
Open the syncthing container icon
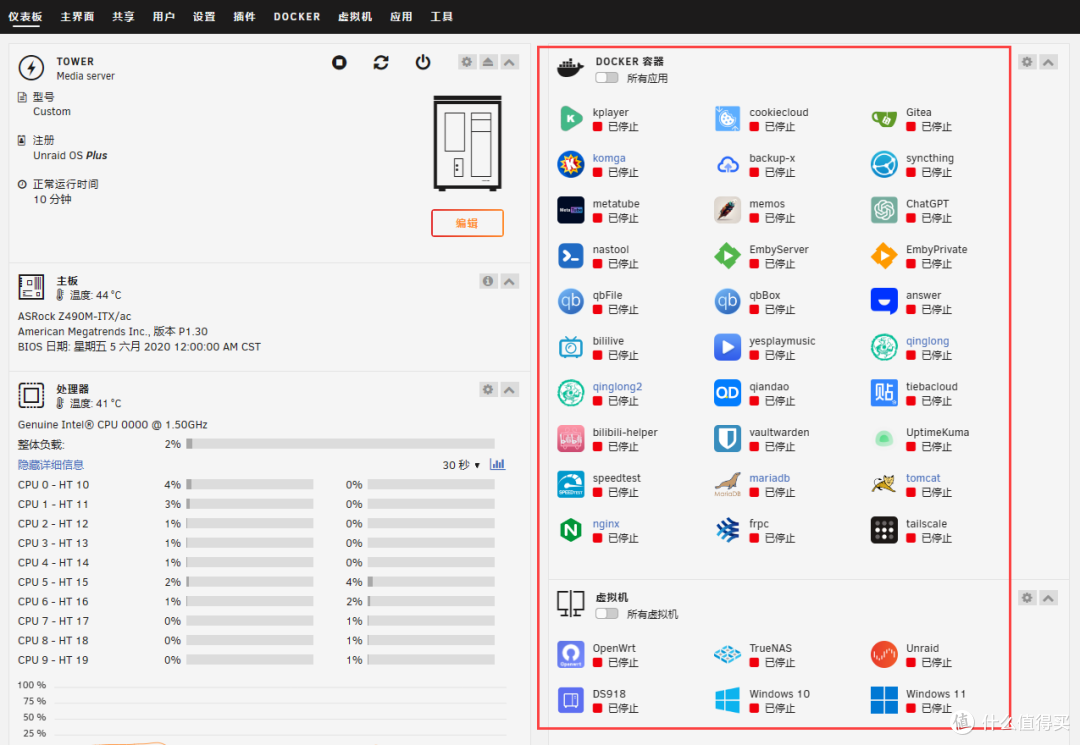[x=884, y=165]
